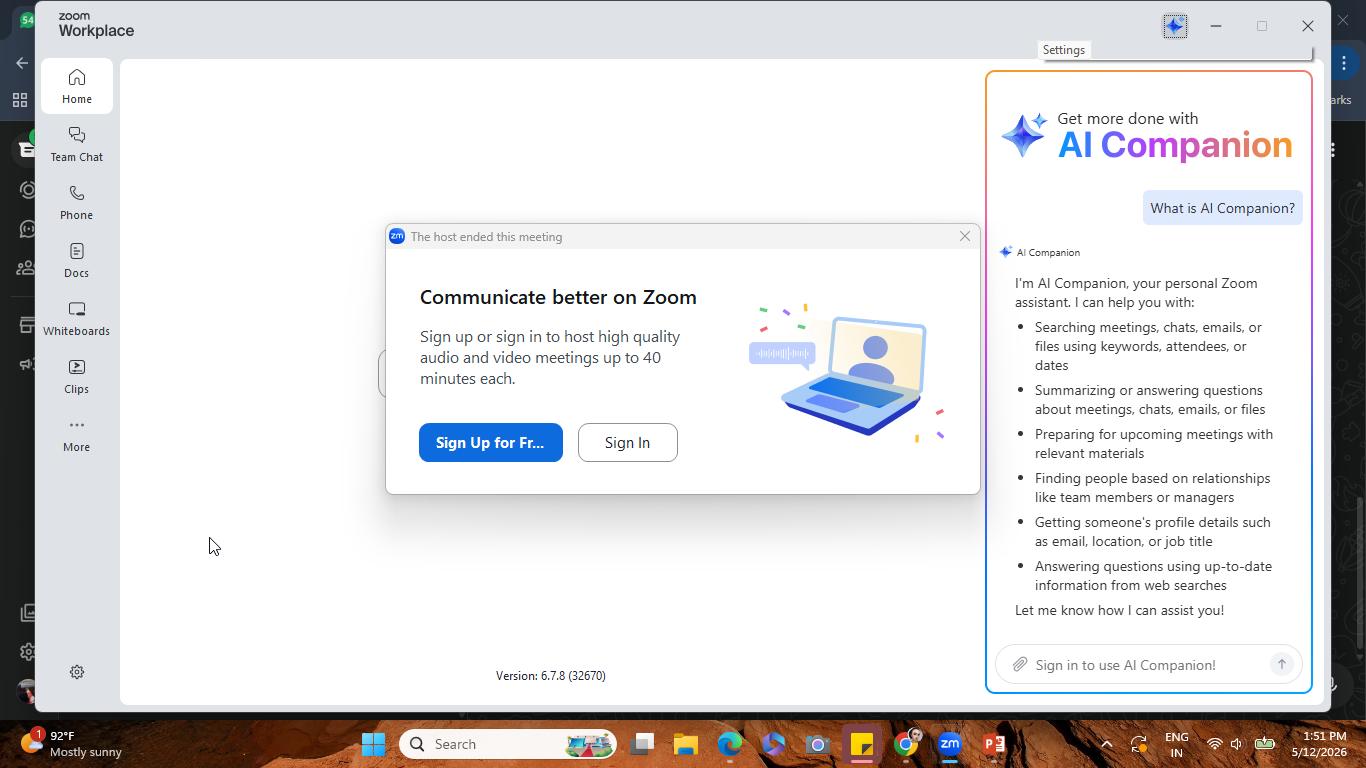
Task: Click the 'Let me know how I can assist you!' text
Action: click(1119, 610)
